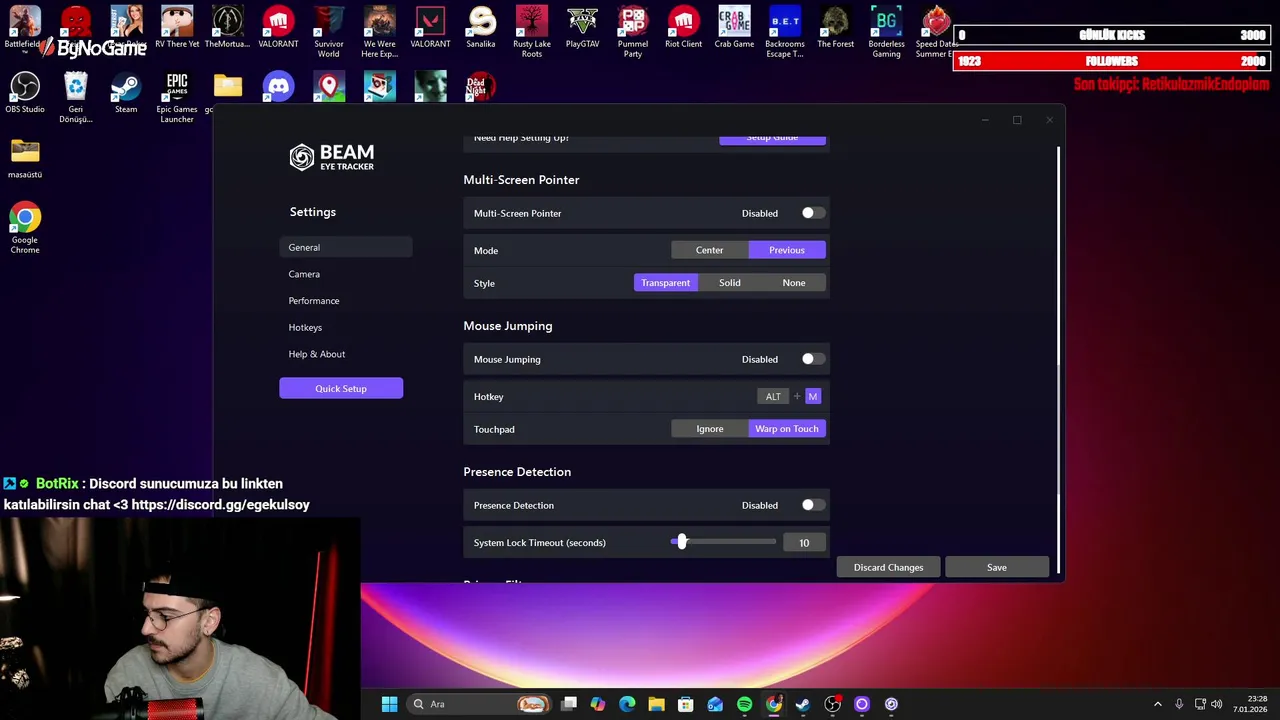The width and height of the screenshot is (1280, 720).
Task: Open Geri Dönüşüm recycle bin
Action: pyautogui.click(x=75, y=98)
